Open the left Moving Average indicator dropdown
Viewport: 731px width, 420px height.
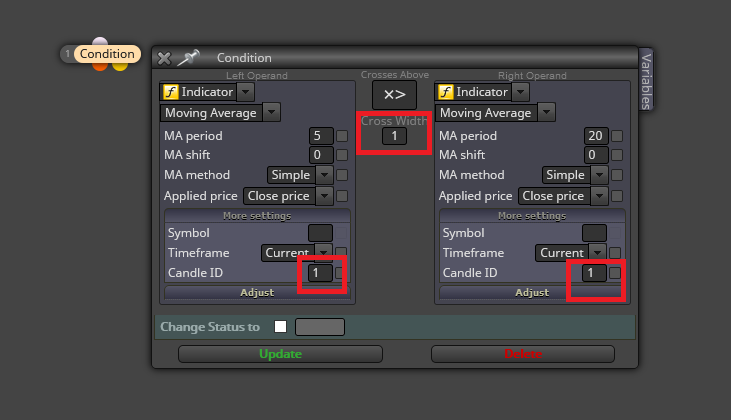(x=271, y=112)
